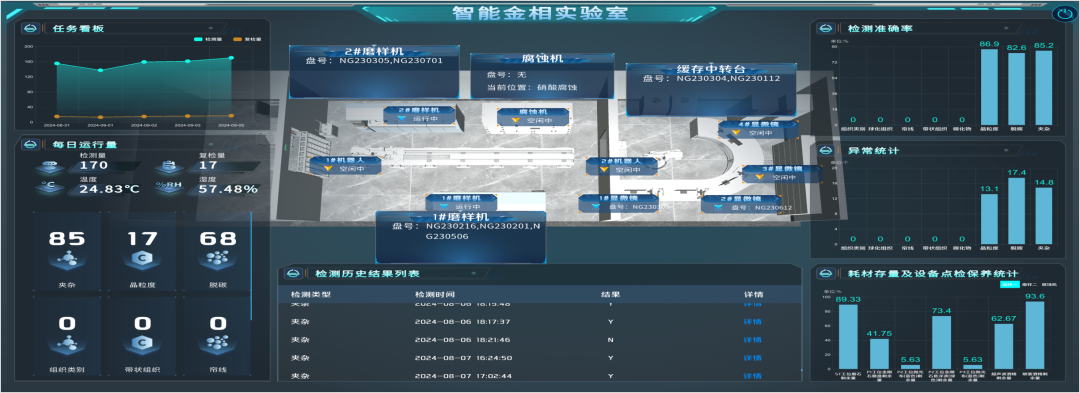Click the 腐蚀机 idle status marker
Viewport: 1080px width, 393px height.
532,116
